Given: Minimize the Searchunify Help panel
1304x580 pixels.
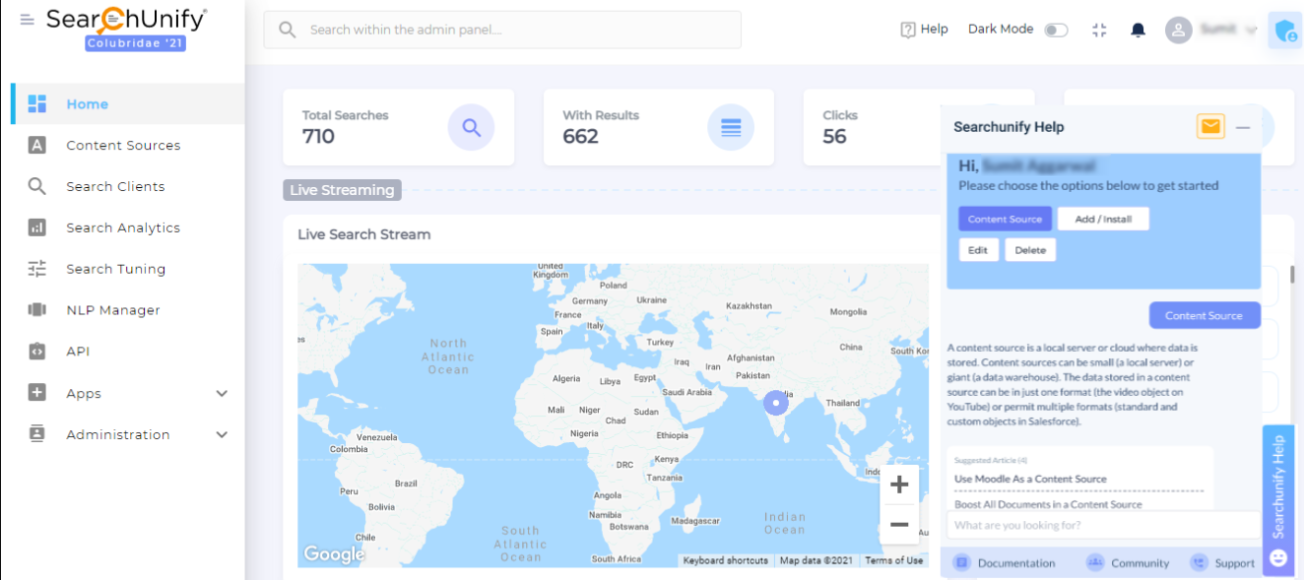Looking at the screenshot, I should 1243,128.
